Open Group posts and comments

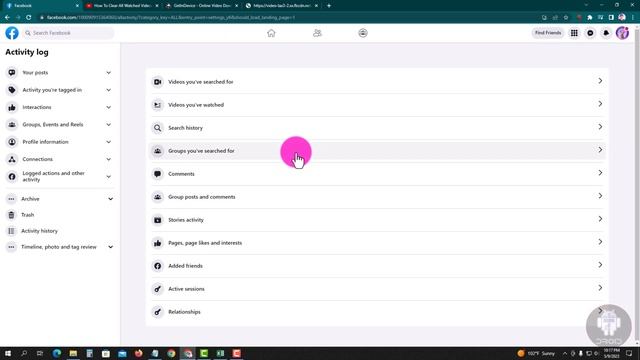377,197
